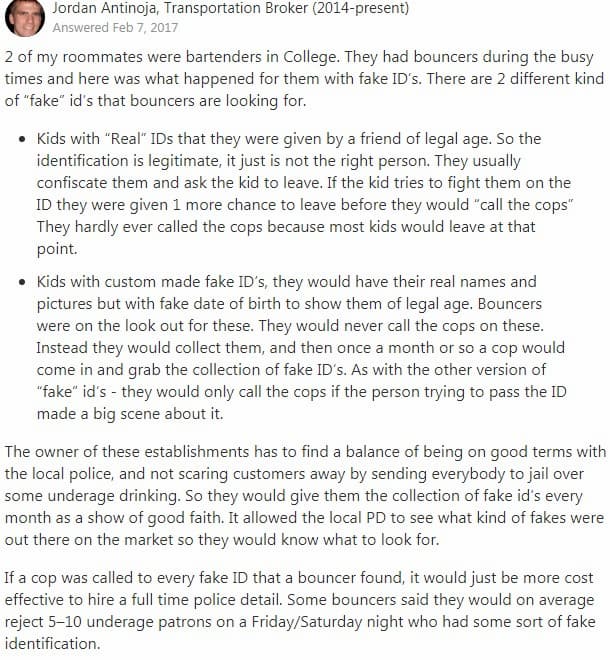Click the first bullet point marker

point(22,140)
